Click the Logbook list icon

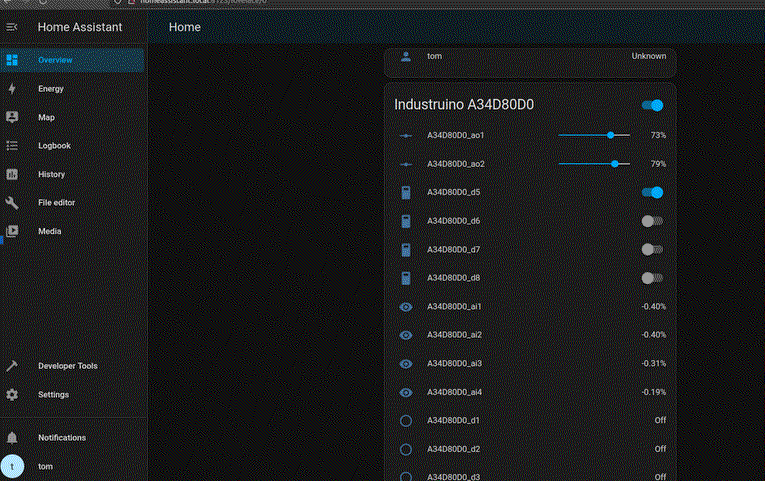(x=12, y=146)
